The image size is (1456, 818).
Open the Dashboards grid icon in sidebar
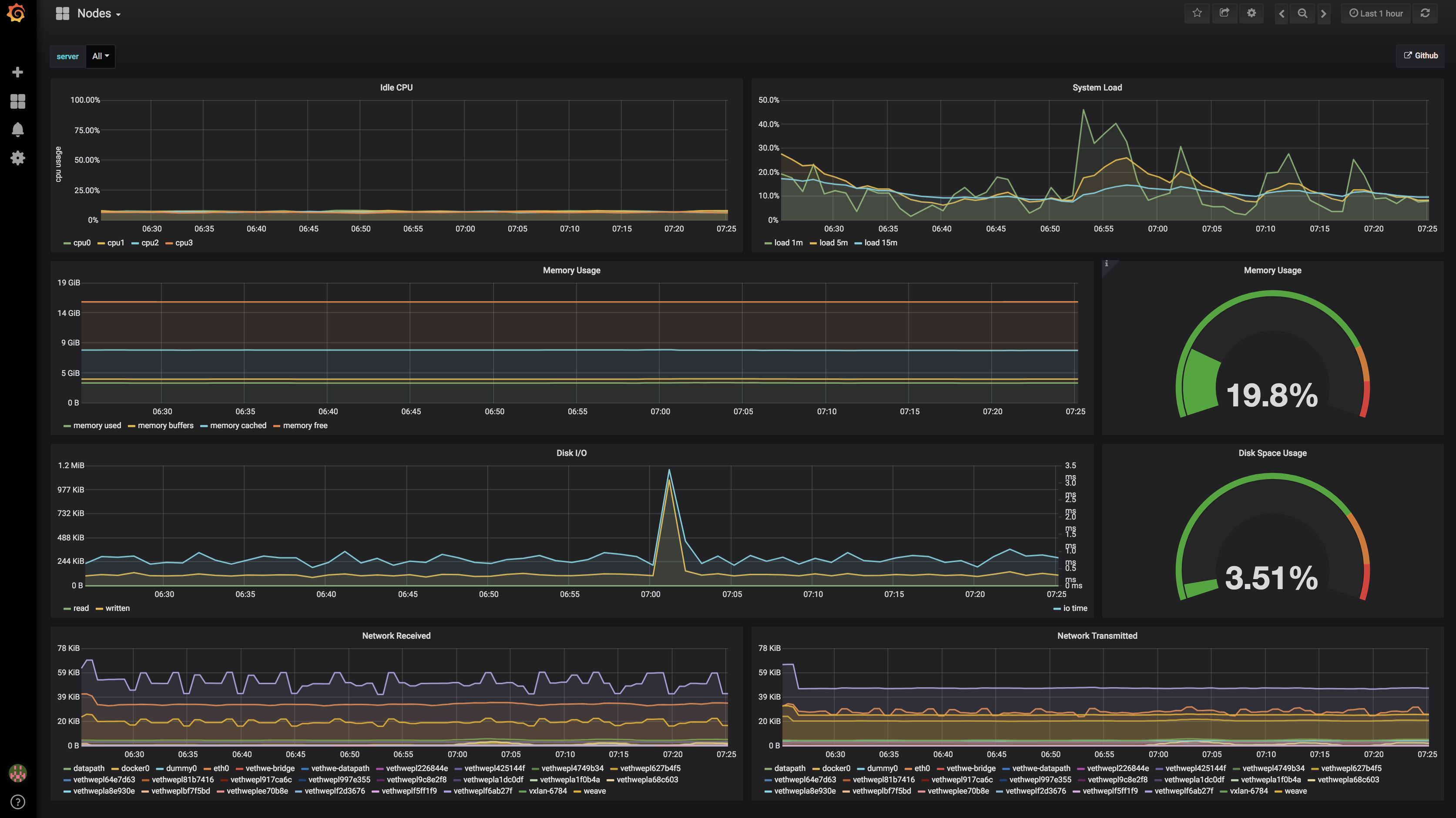point(17,101)
